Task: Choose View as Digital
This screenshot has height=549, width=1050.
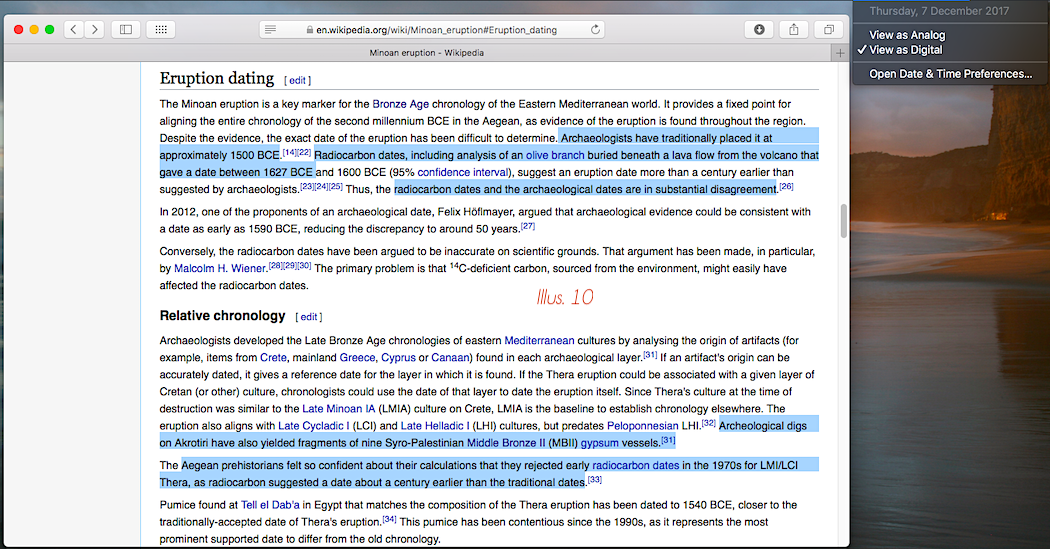Action: [x=905, y=50]
